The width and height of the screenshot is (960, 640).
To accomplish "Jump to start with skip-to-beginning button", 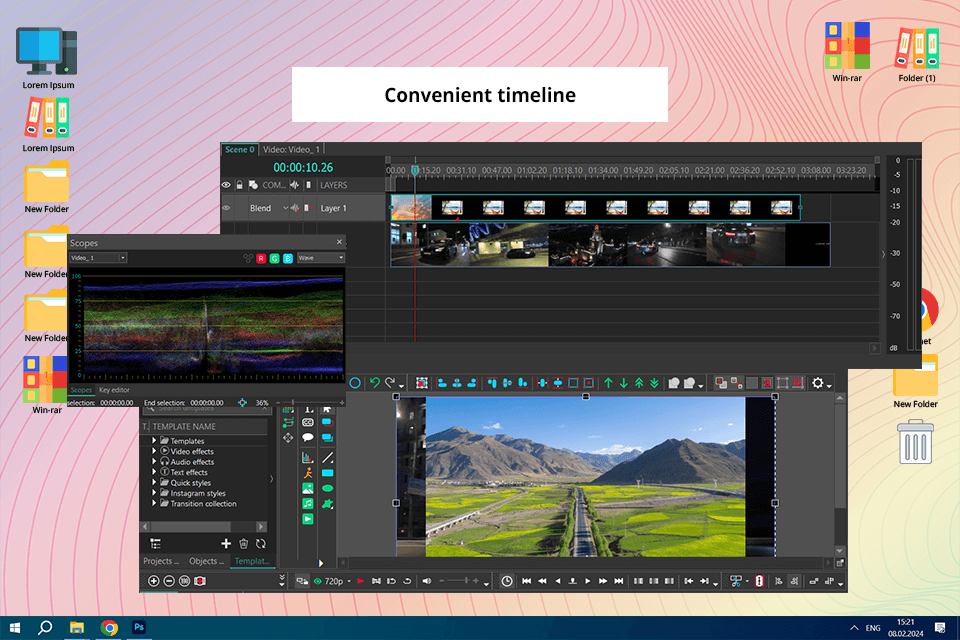I will (x=527, y=581).
